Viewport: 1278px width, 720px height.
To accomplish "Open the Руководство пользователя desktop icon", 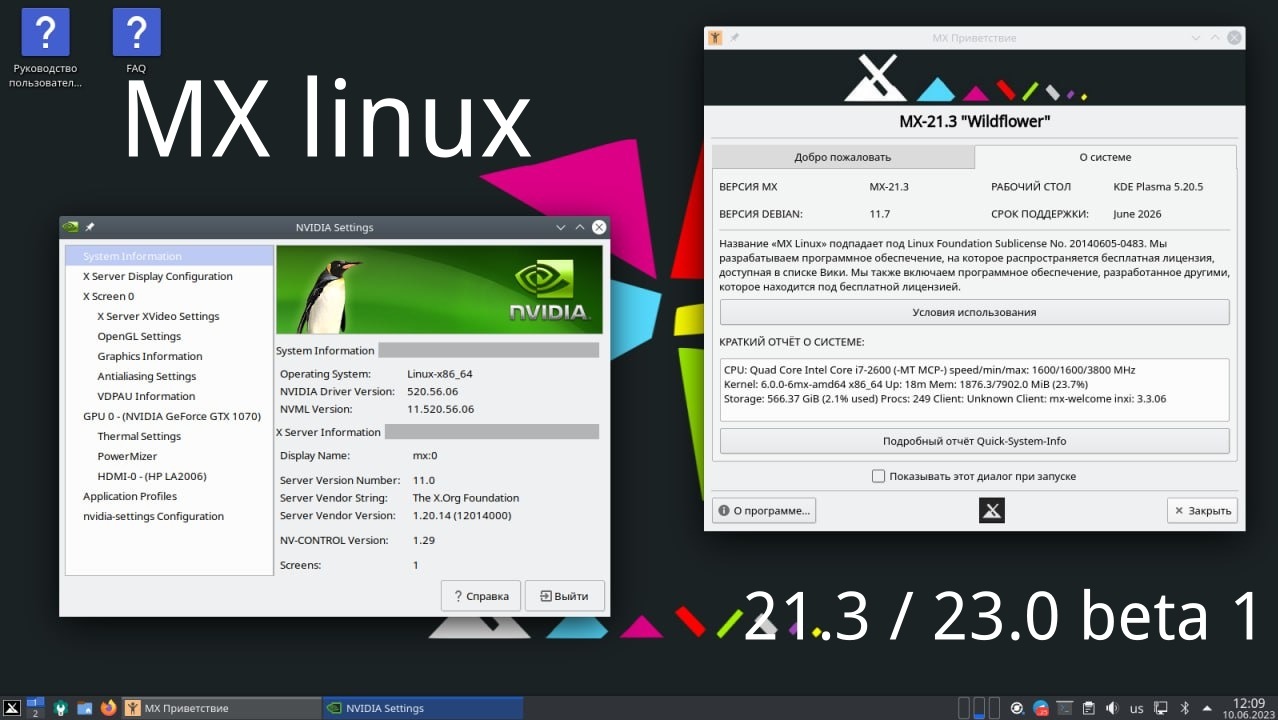I will pos(45,48).
